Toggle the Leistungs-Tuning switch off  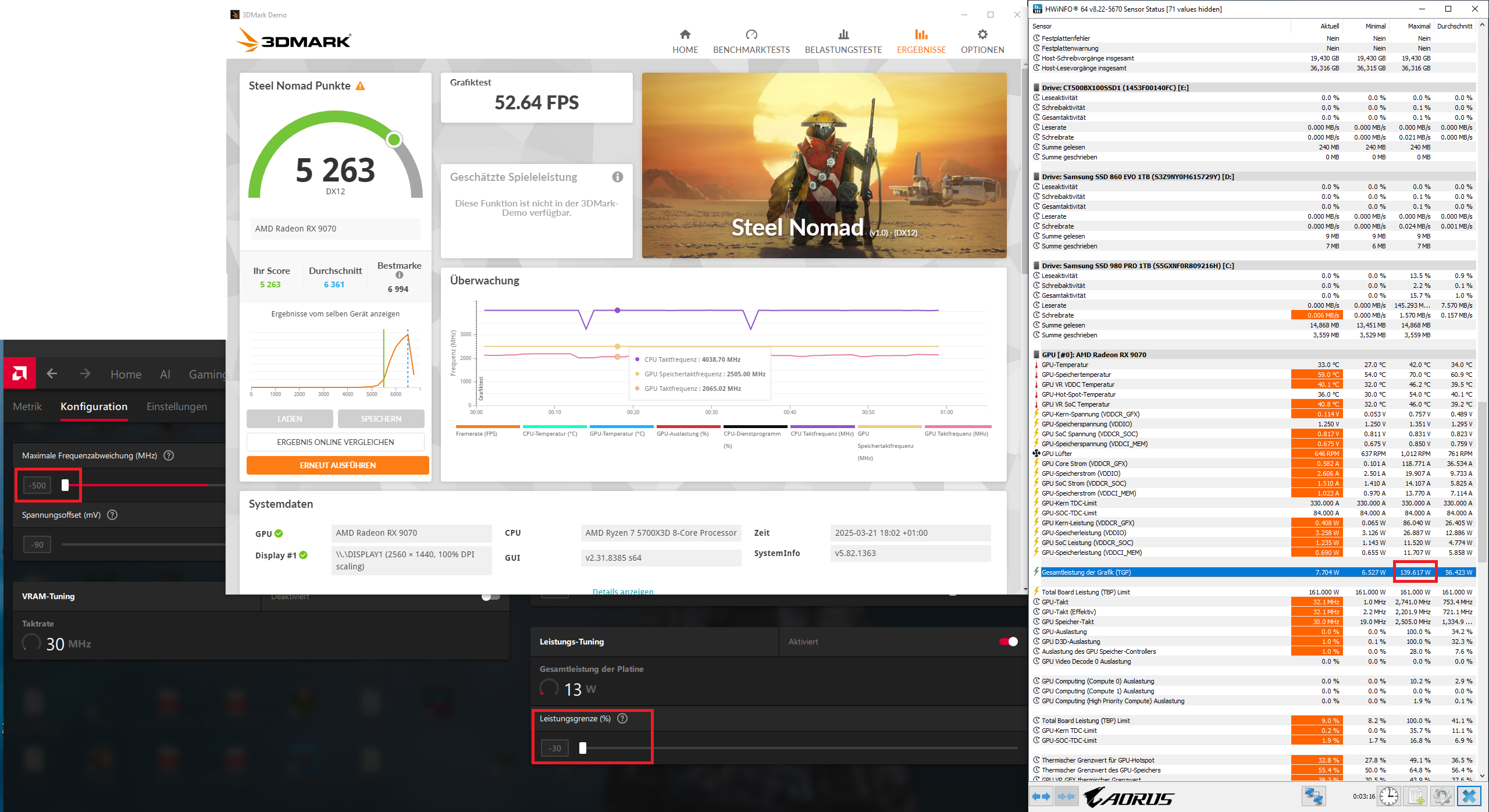[1009, 642]
